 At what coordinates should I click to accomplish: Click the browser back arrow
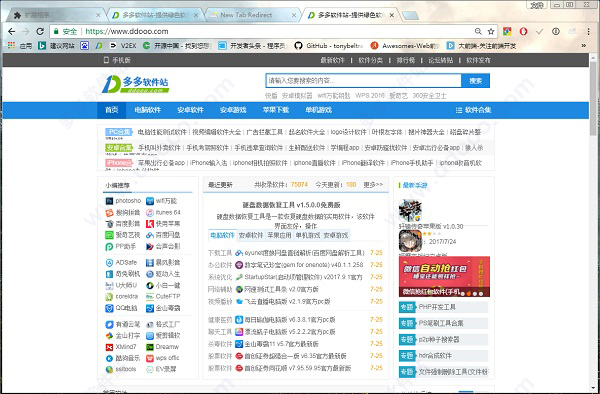point(11,31)
